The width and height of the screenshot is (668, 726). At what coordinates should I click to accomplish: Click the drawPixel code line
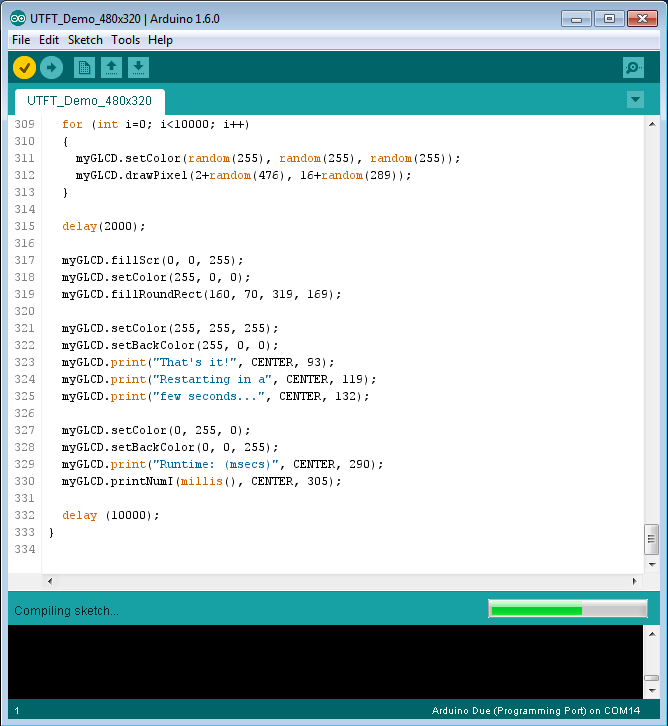coord(243,175)
